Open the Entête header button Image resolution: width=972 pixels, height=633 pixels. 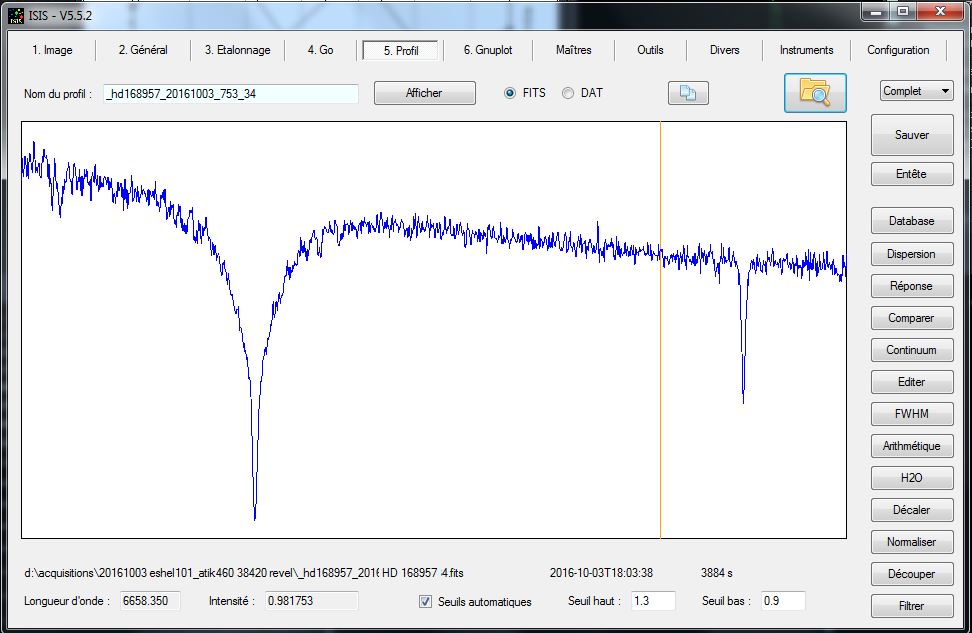911,174
